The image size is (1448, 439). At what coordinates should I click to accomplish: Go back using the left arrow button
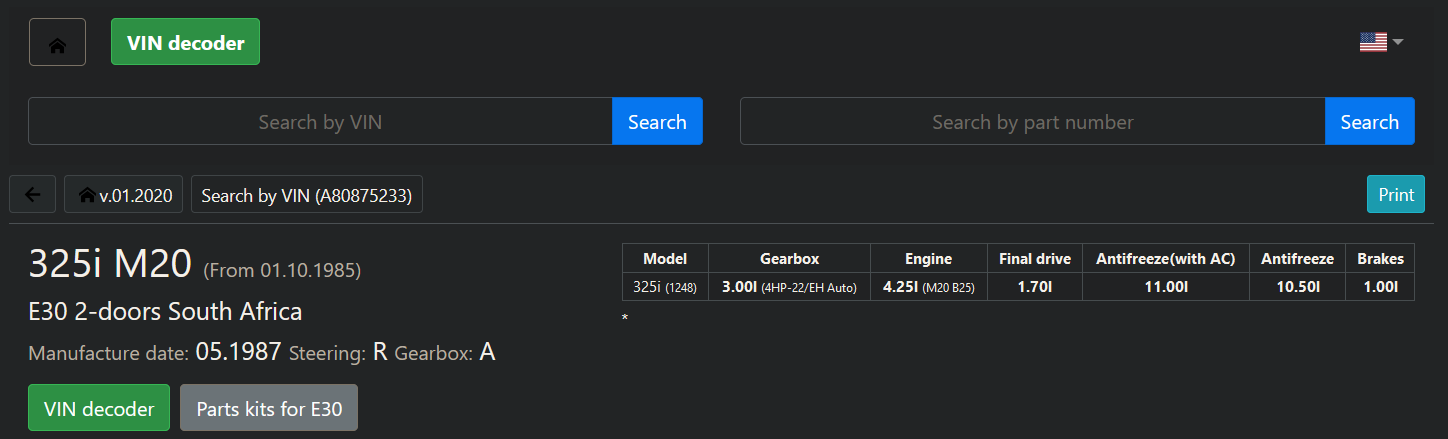(33, 195)
